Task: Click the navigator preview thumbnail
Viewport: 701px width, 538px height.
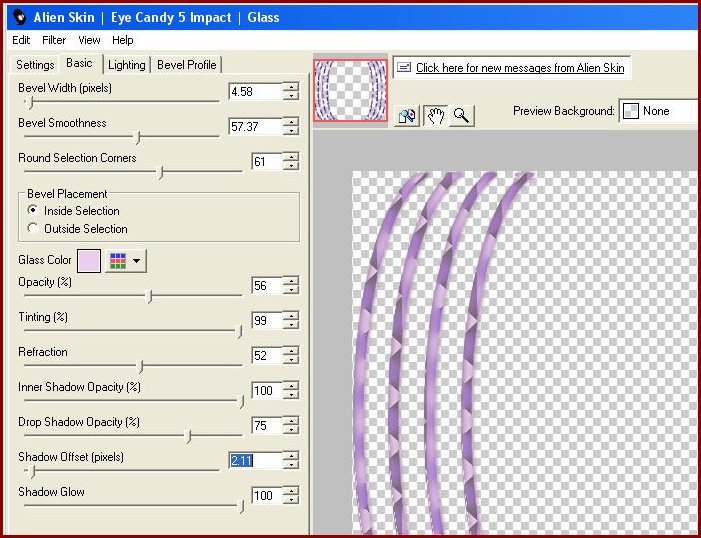Action: pos(350,90)
